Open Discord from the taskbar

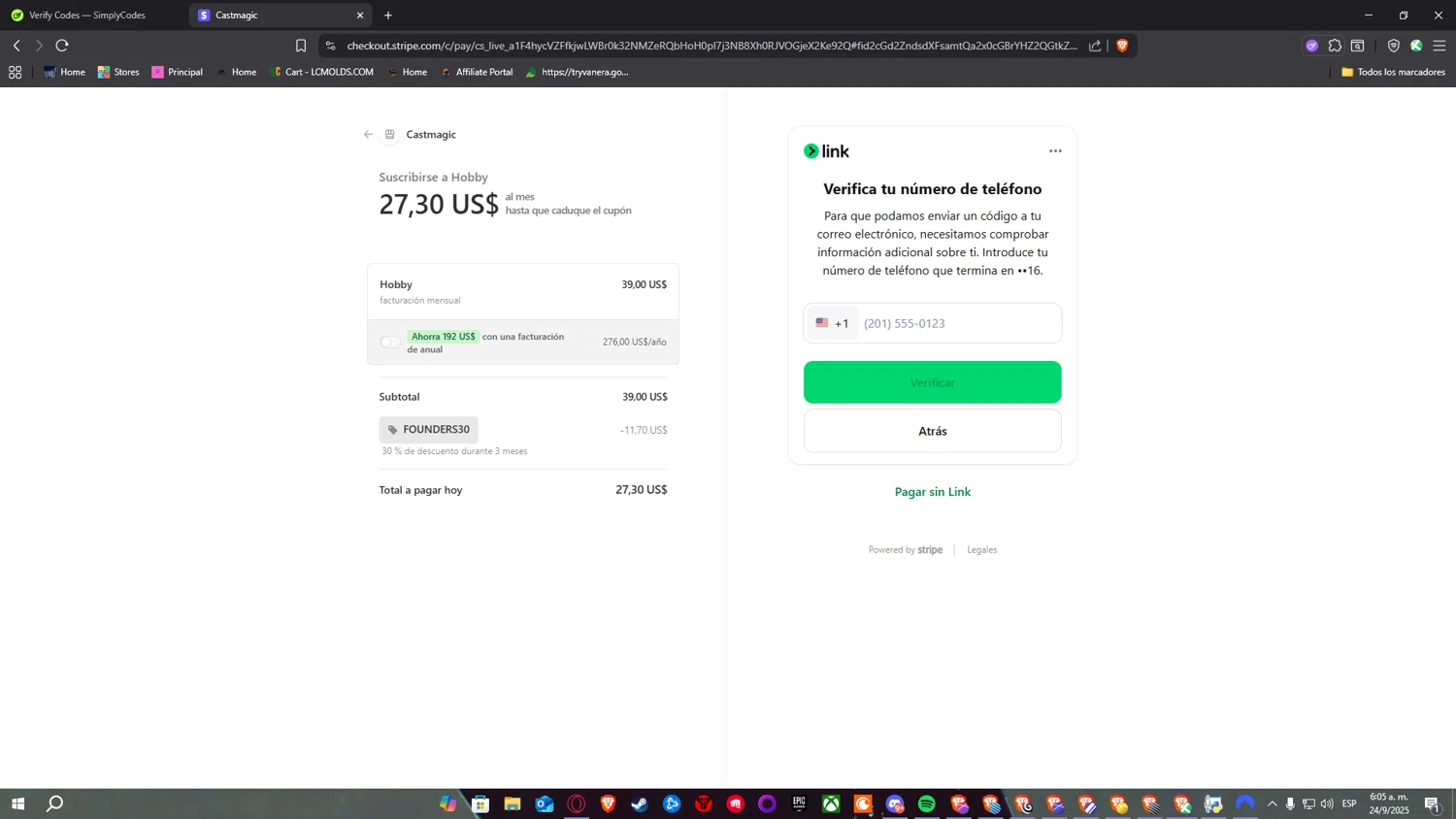895,803
